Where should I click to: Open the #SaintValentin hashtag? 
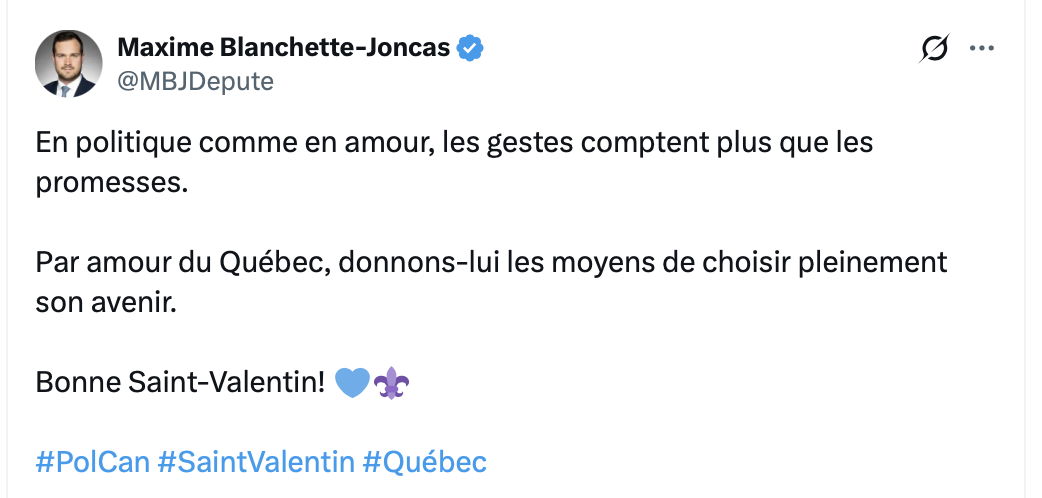(256, 462)
